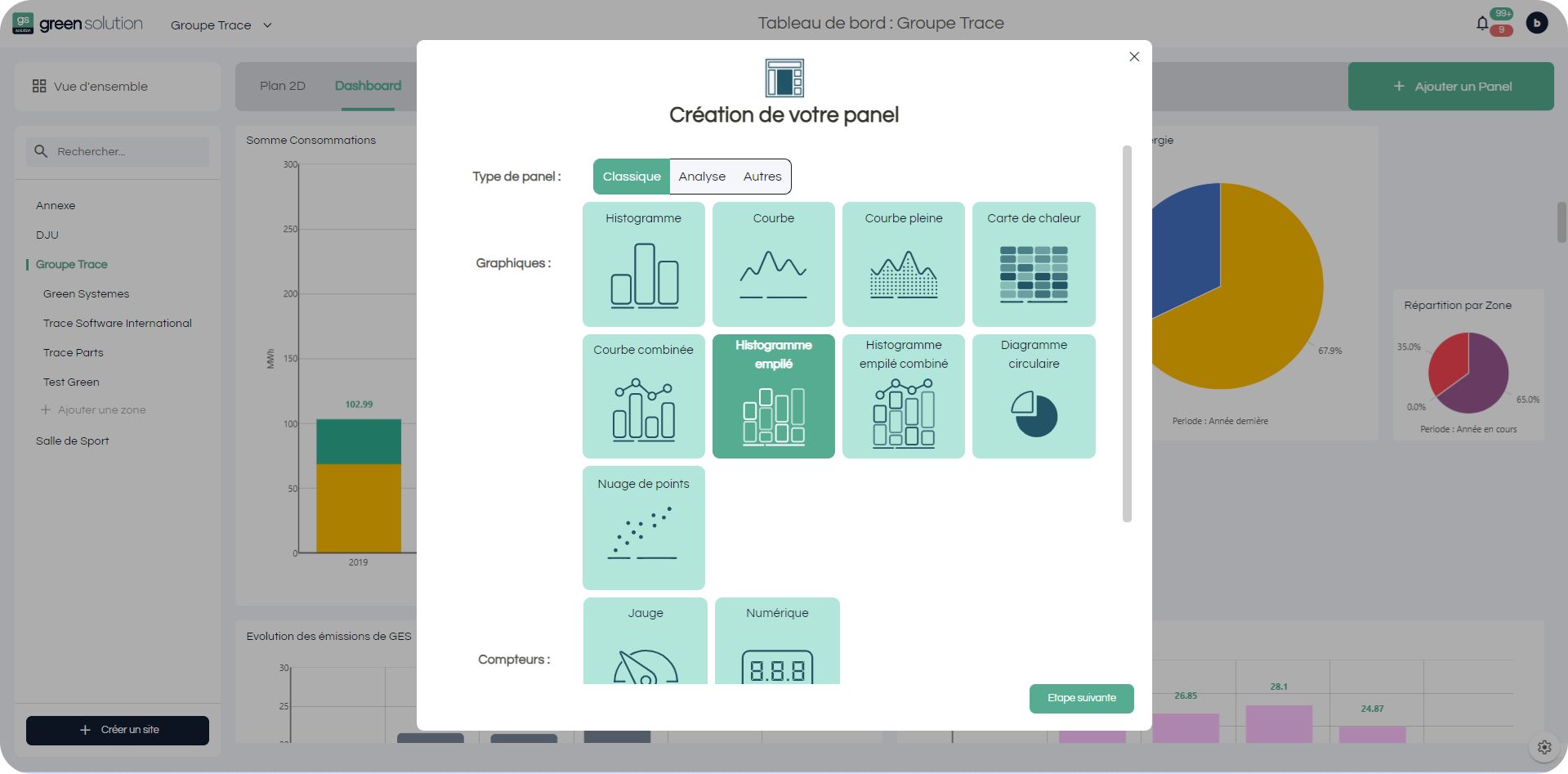Deselect the Histogramme empilé option
Image resolution: width=1568 pixels, height=774 pixels.
(773, 396)
